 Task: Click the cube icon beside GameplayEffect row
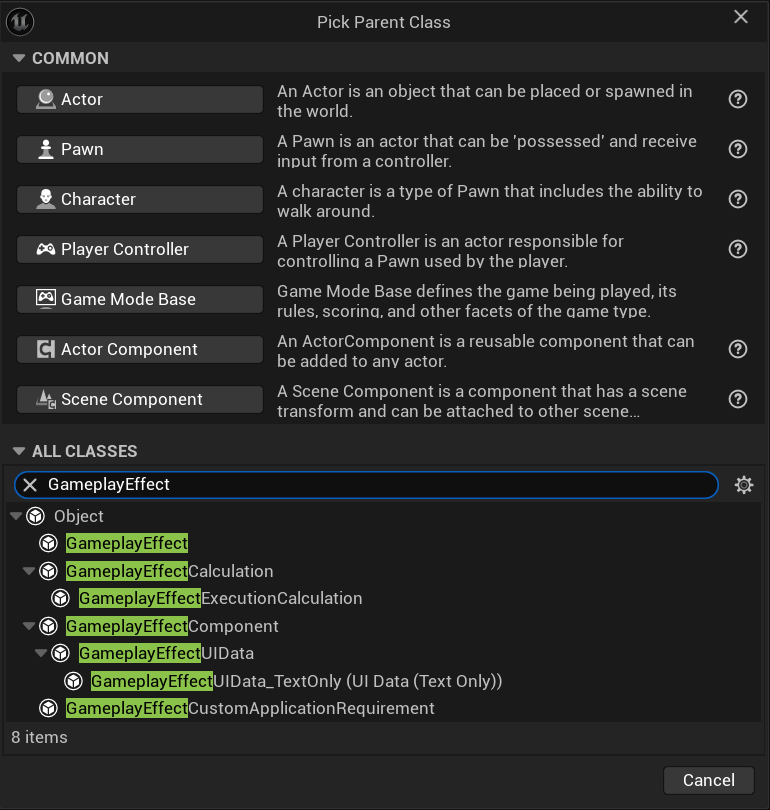[x=49, y=543]
